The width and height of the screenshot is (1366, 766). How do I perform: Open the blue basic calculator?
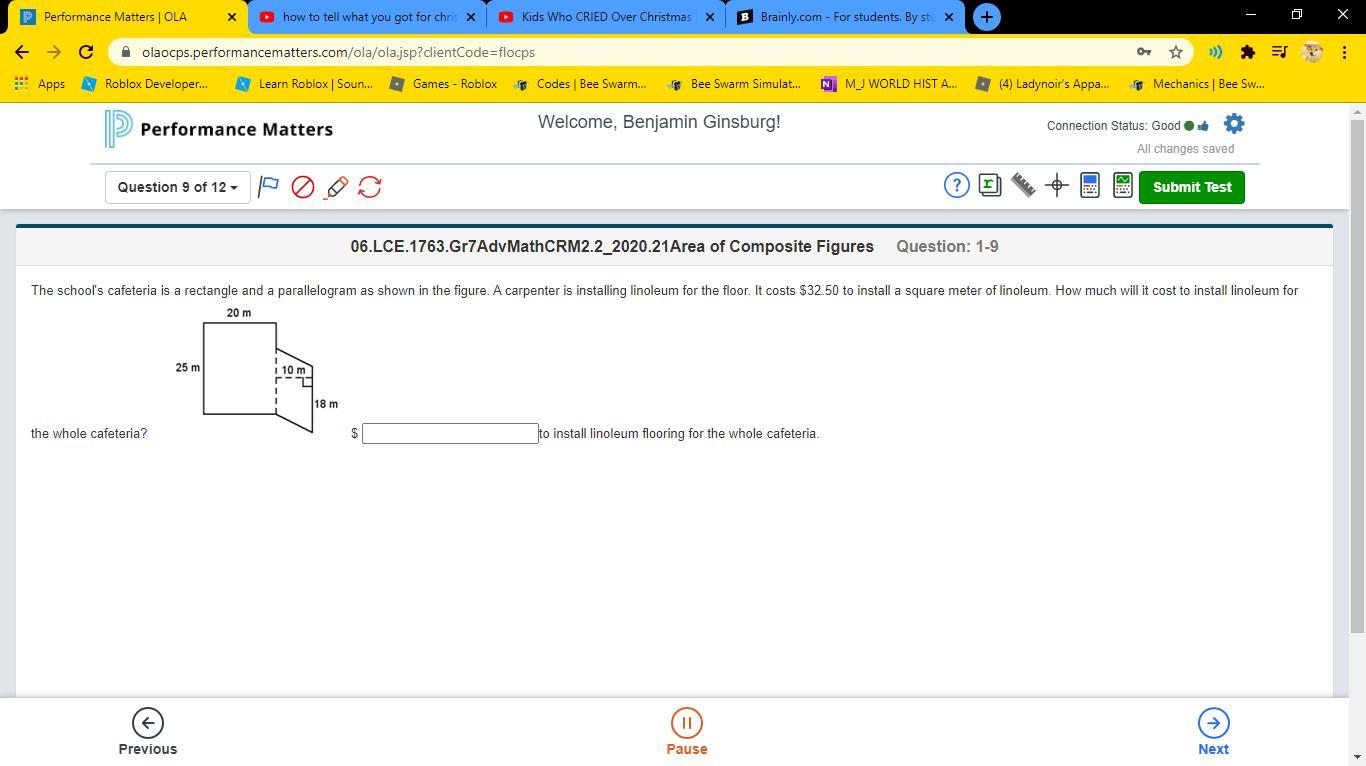(x=1090, y=185)
